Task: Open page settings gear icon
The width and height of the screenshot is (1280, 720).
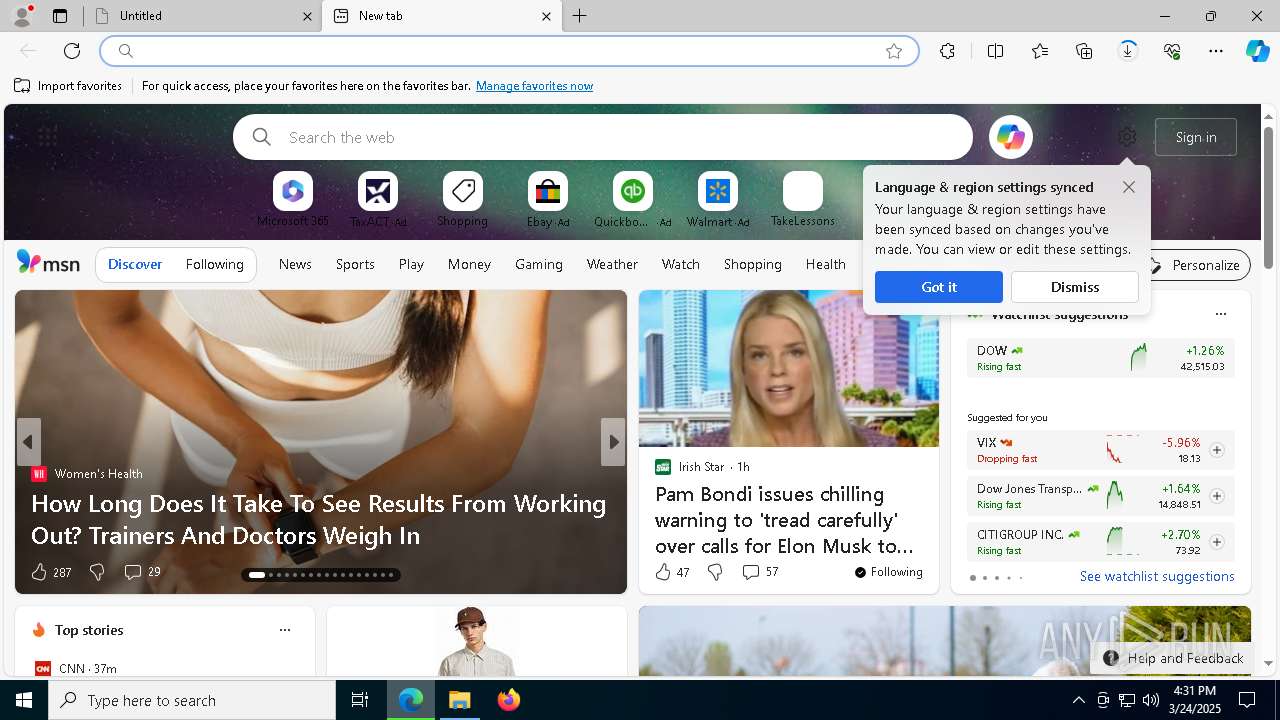Action: point(1127,137)
